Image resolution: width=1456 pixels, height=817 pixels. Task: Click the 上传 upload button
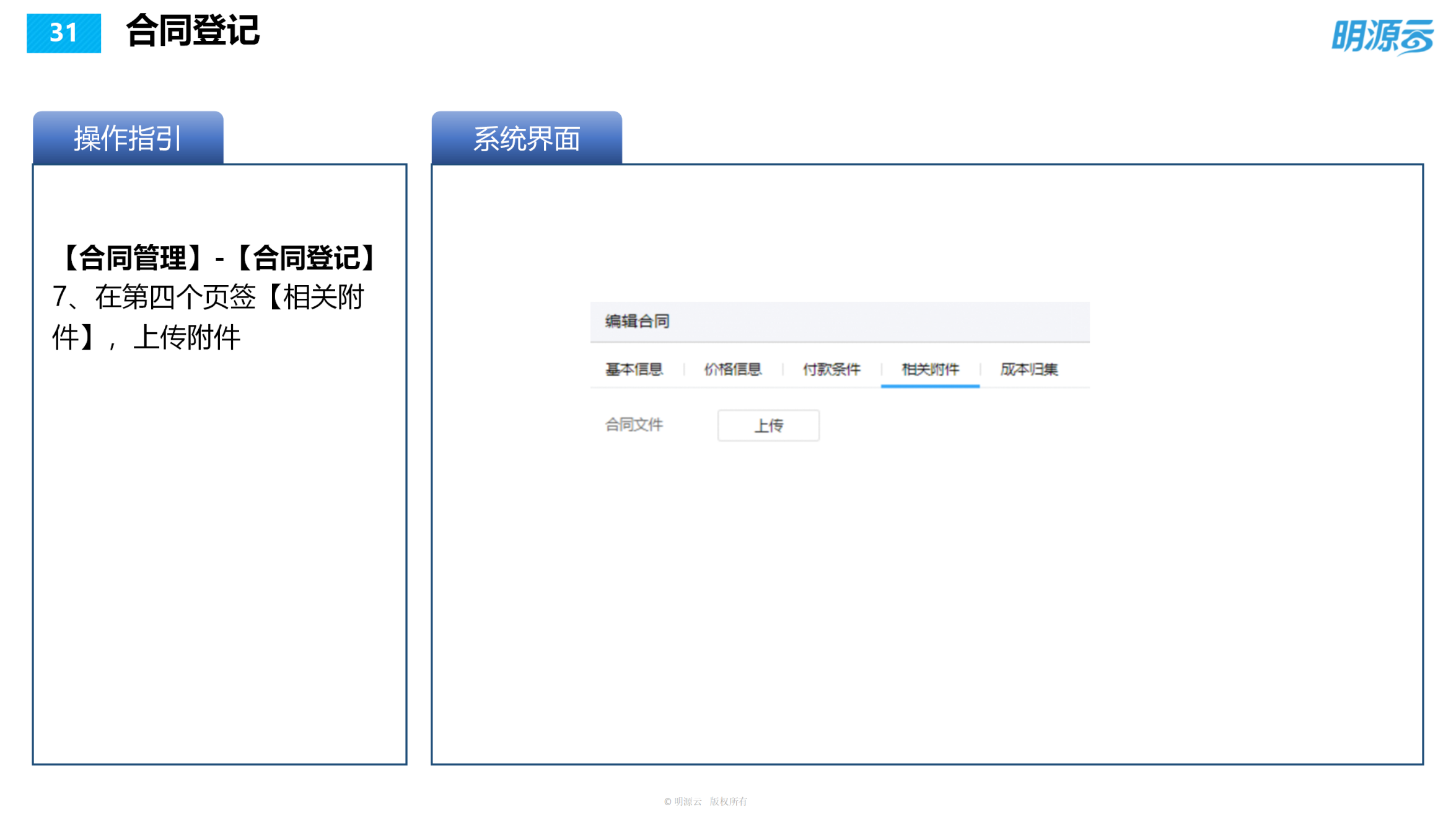coord(768,425)
